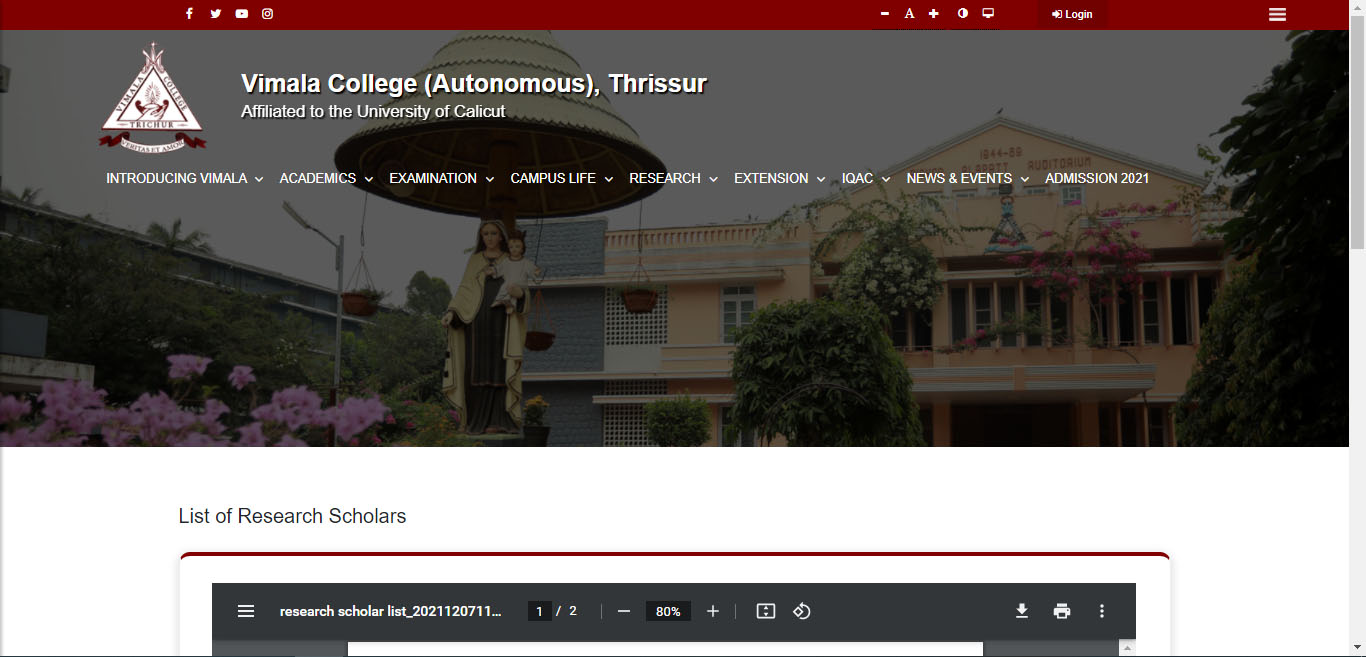1366x657 pixels.
Task: Open the Admission 2021 menu item
Action: pyautogui.click(x=1097, y=178)
